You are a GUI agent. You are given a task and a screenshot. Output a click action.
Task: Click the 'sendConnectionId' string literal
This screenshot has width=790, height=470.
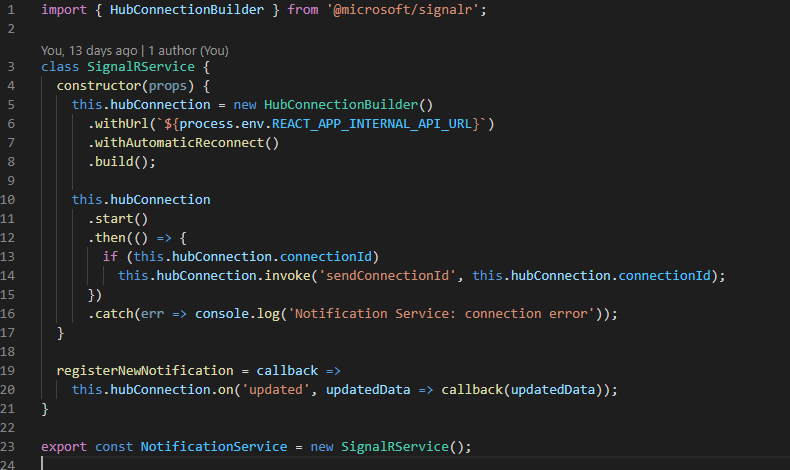(387, 276)
